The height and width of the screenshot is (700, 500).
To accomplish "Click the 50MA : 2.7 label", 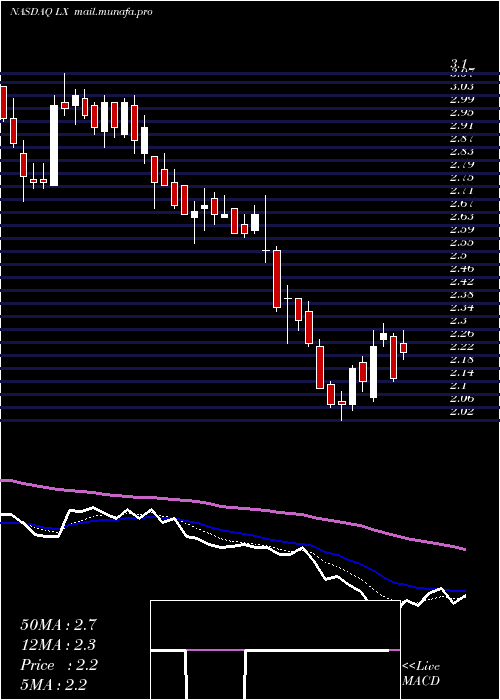I will (58, 625).
